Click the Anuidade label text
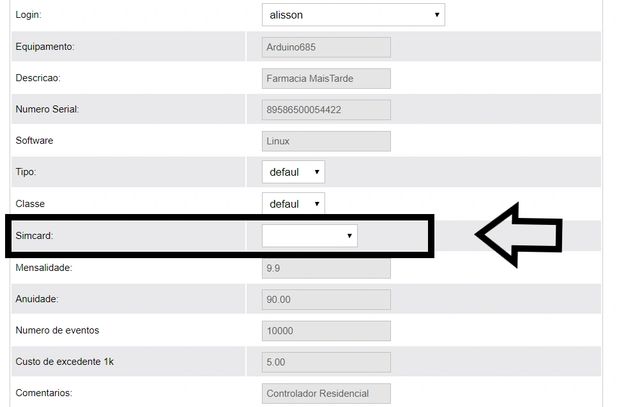The width and height of the screenshot is (619, 407). 38,299
